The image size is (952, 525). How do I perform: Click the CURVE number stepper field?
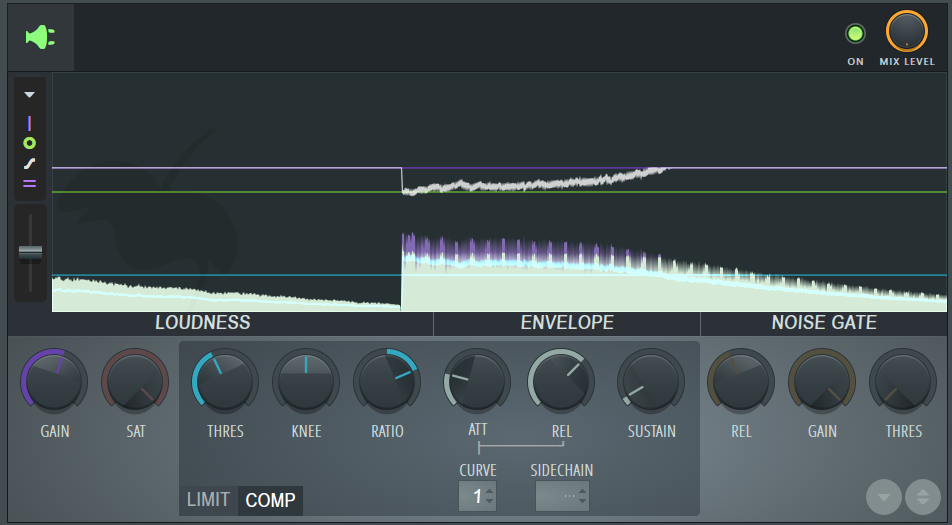(x=477, y=496)
